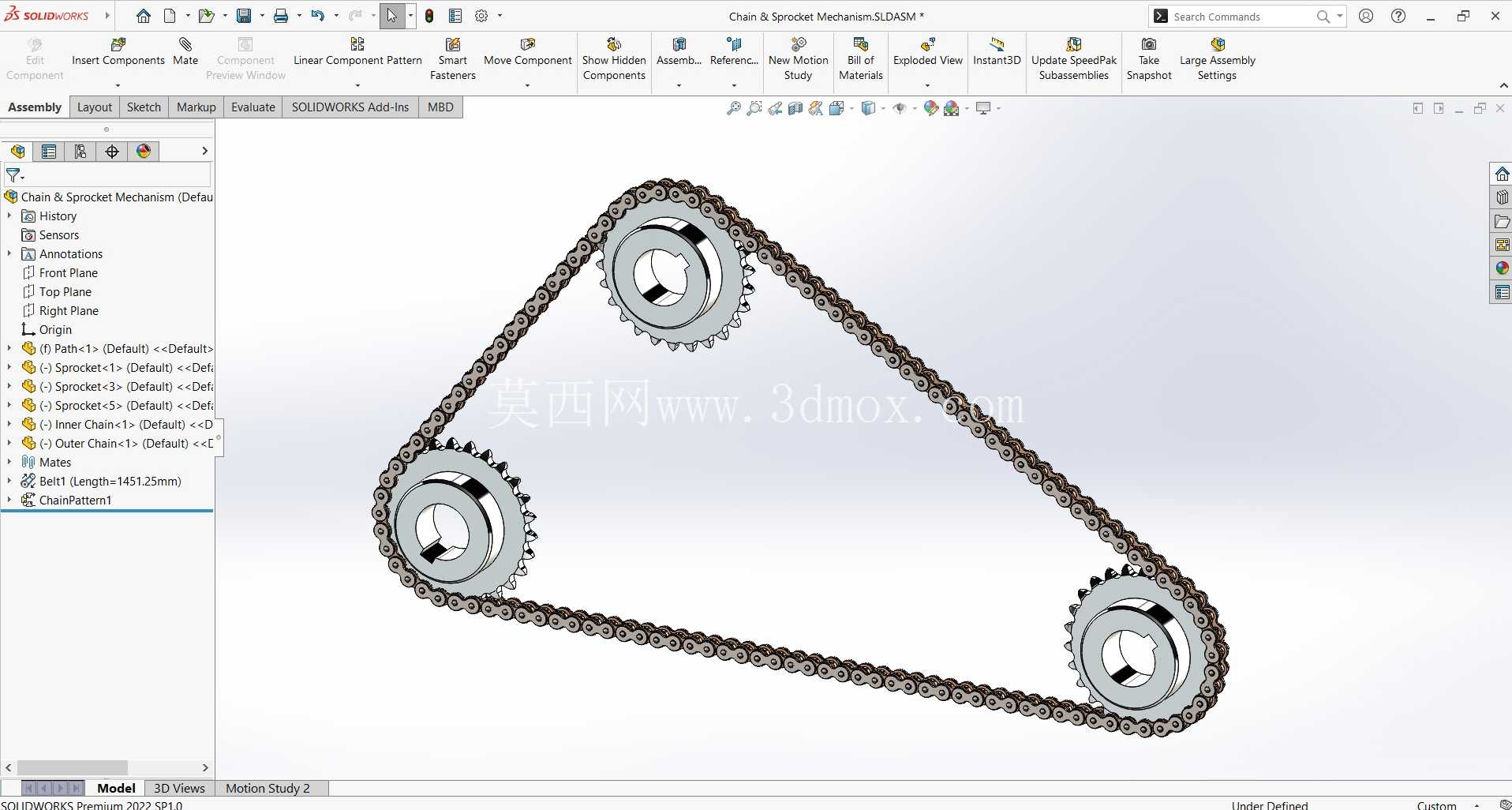Open the DisplayManager tab icon
Screen dimensions: 1512x810
pos(144,152)
